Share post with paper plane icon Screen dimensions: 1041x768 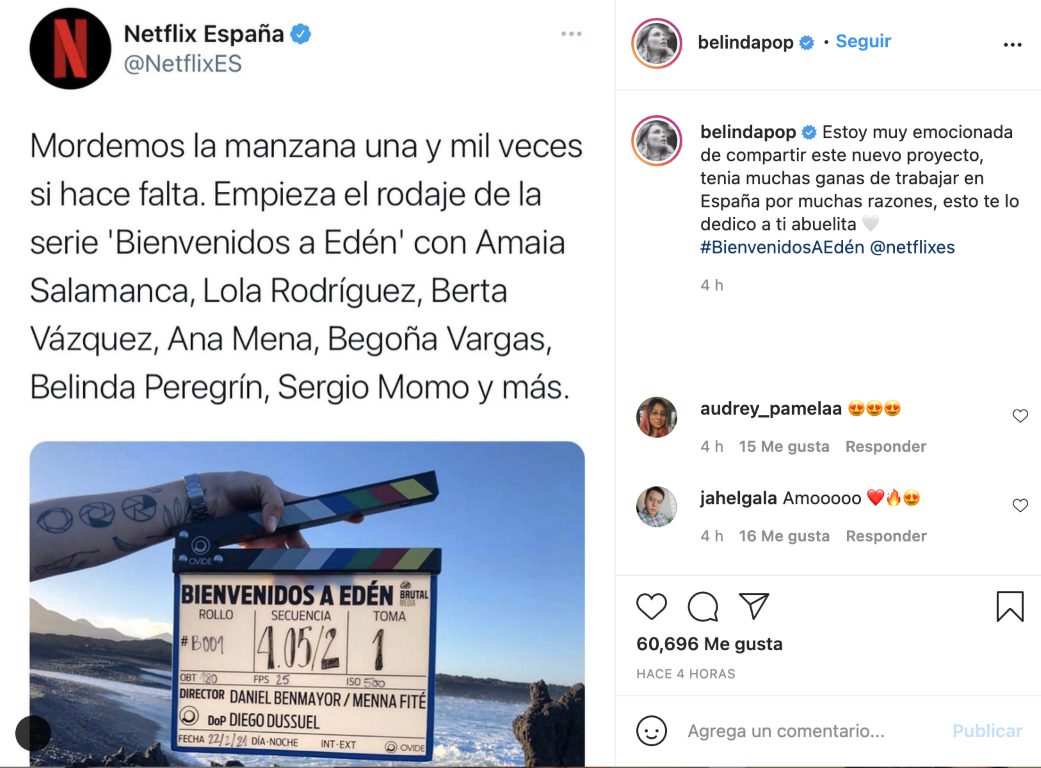pos(754,606)
